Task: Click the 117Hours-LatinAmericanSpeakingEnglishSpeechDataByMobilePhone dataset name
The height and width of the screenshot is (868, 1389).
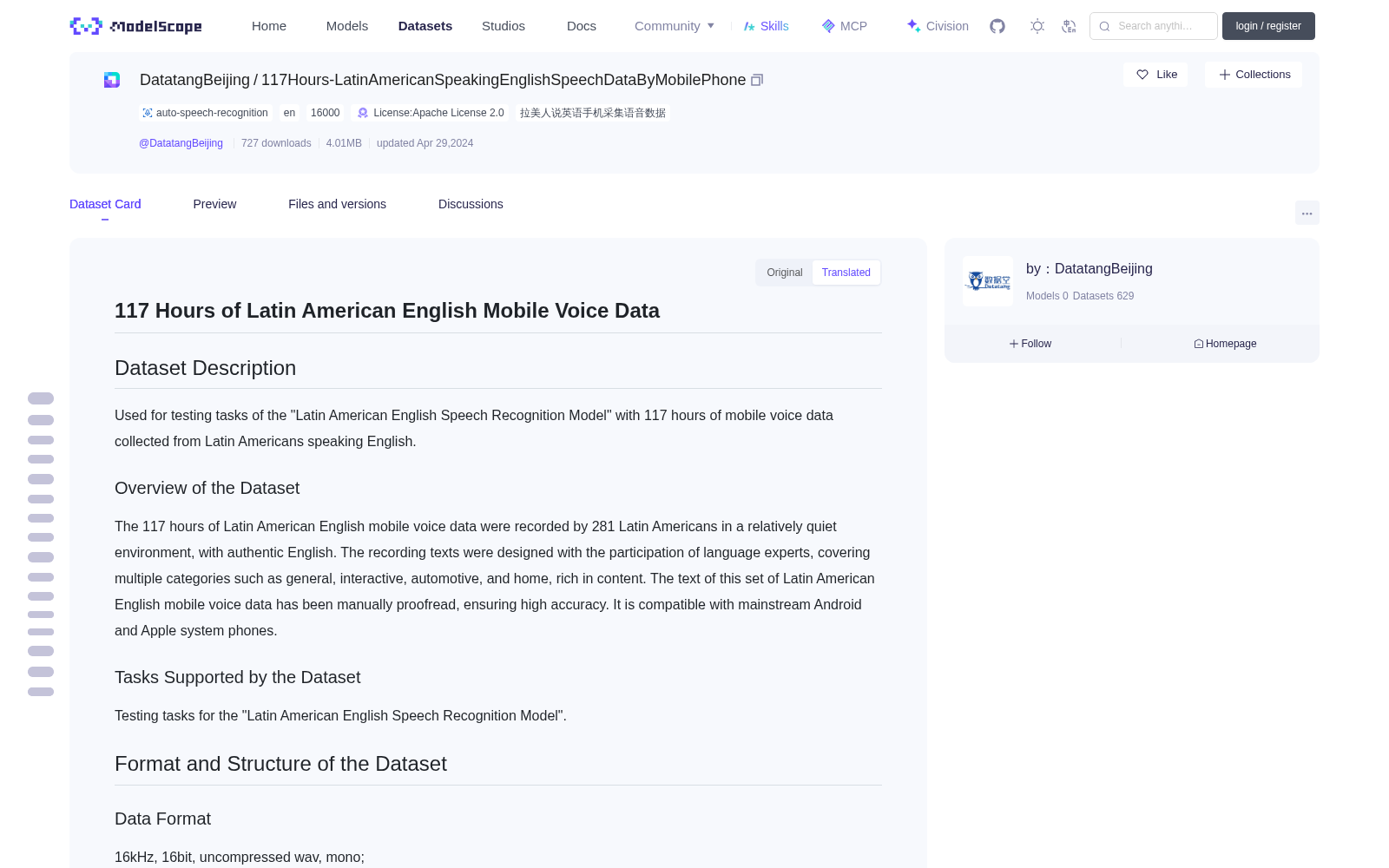Action: pos(504,80)
